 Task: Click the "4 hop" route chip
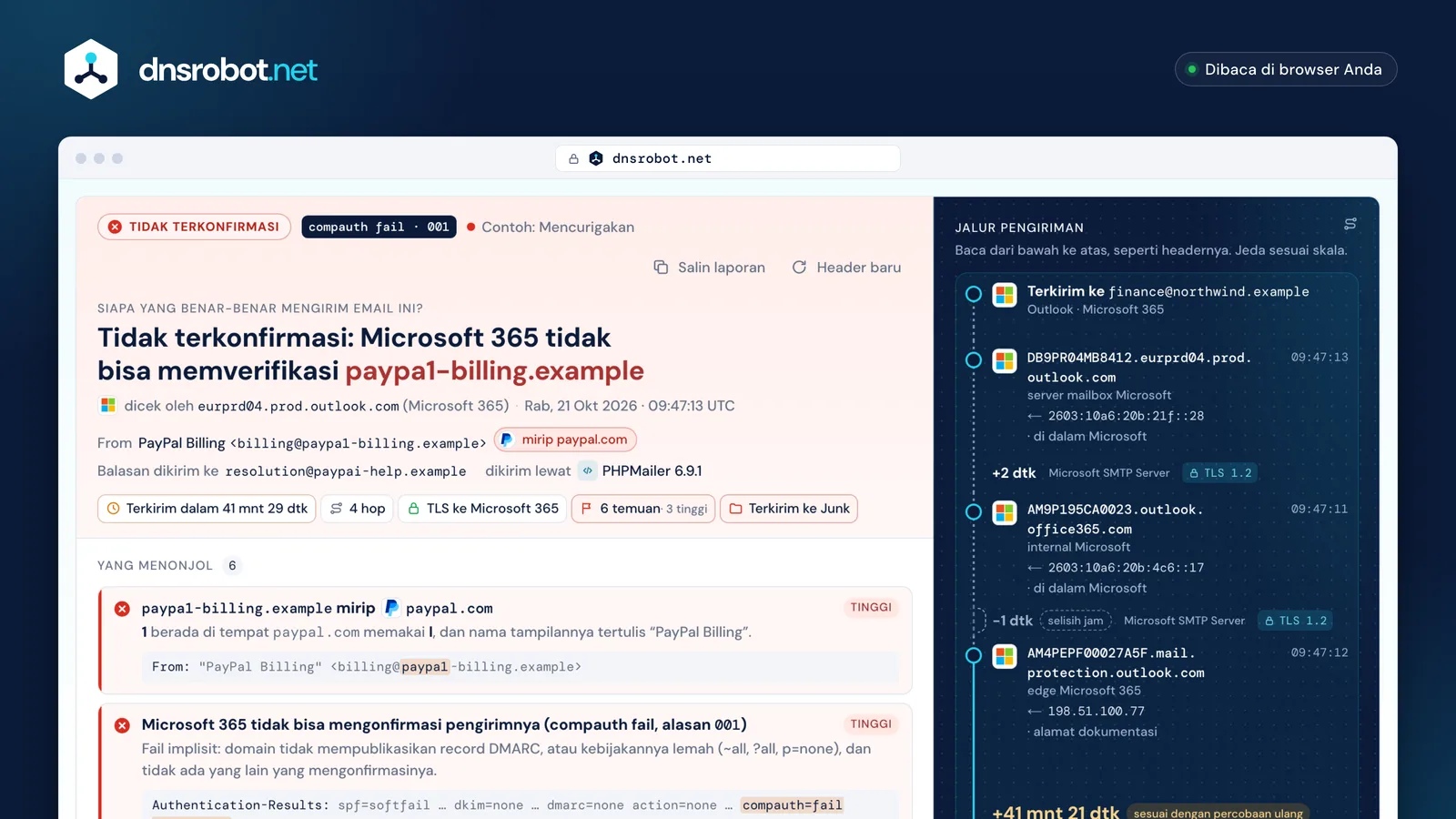click(357, 509)
